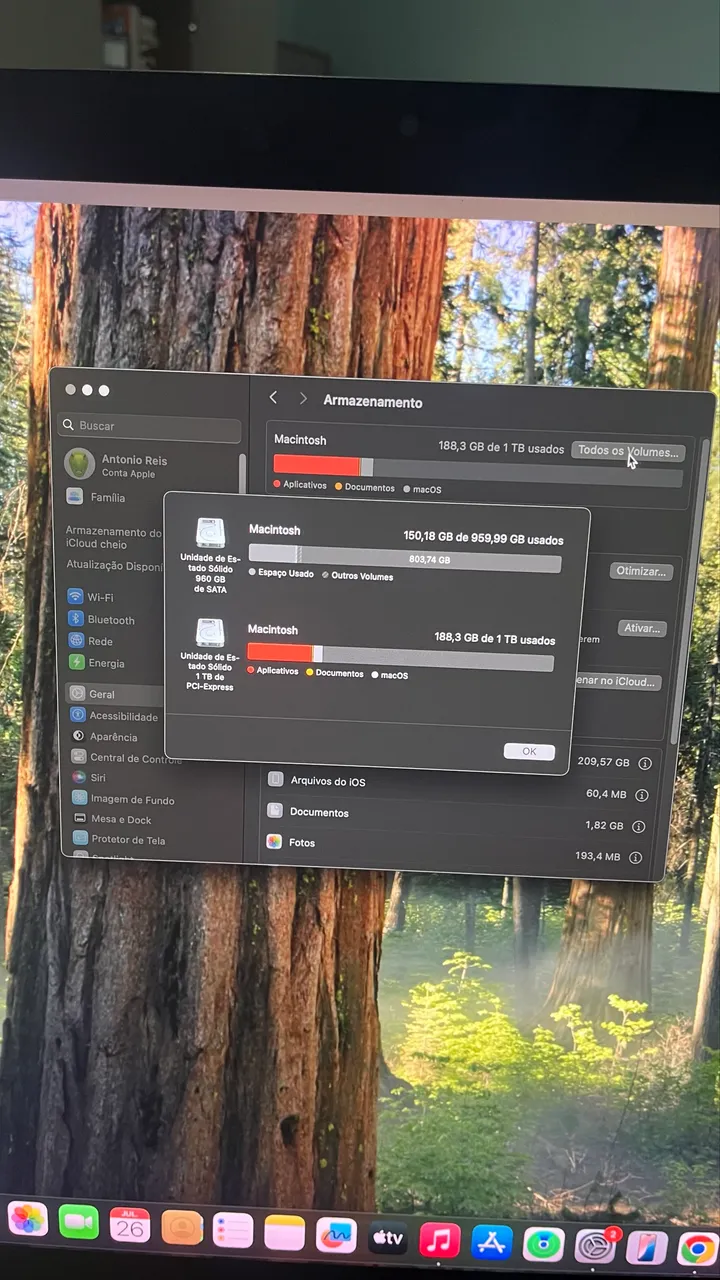The width and height of the screenshot is (720, 1280).
Task: Open Protetor de Tela settings
Action: (118, 840)
